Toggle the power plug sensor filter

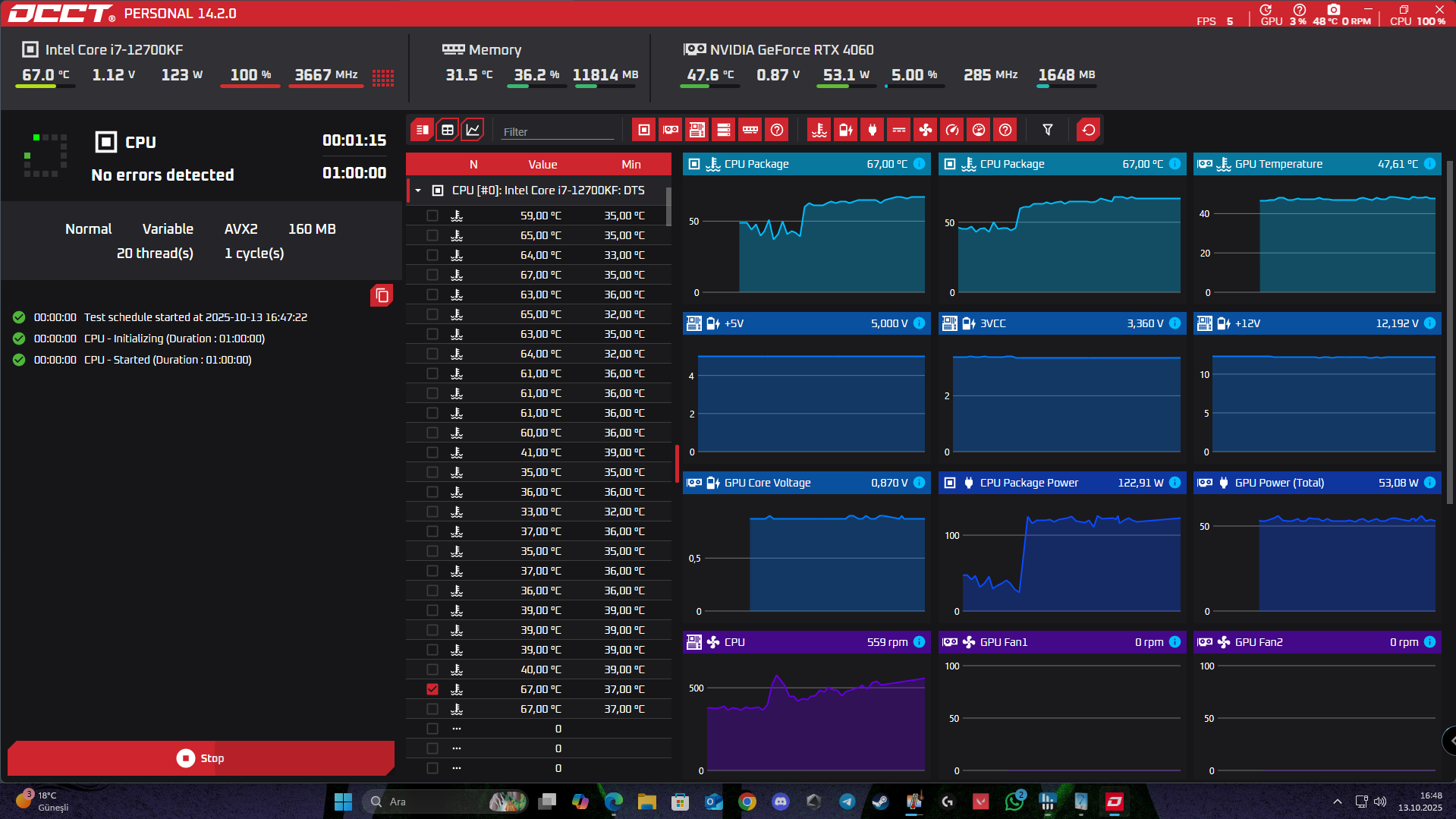(x=873, y=130)
